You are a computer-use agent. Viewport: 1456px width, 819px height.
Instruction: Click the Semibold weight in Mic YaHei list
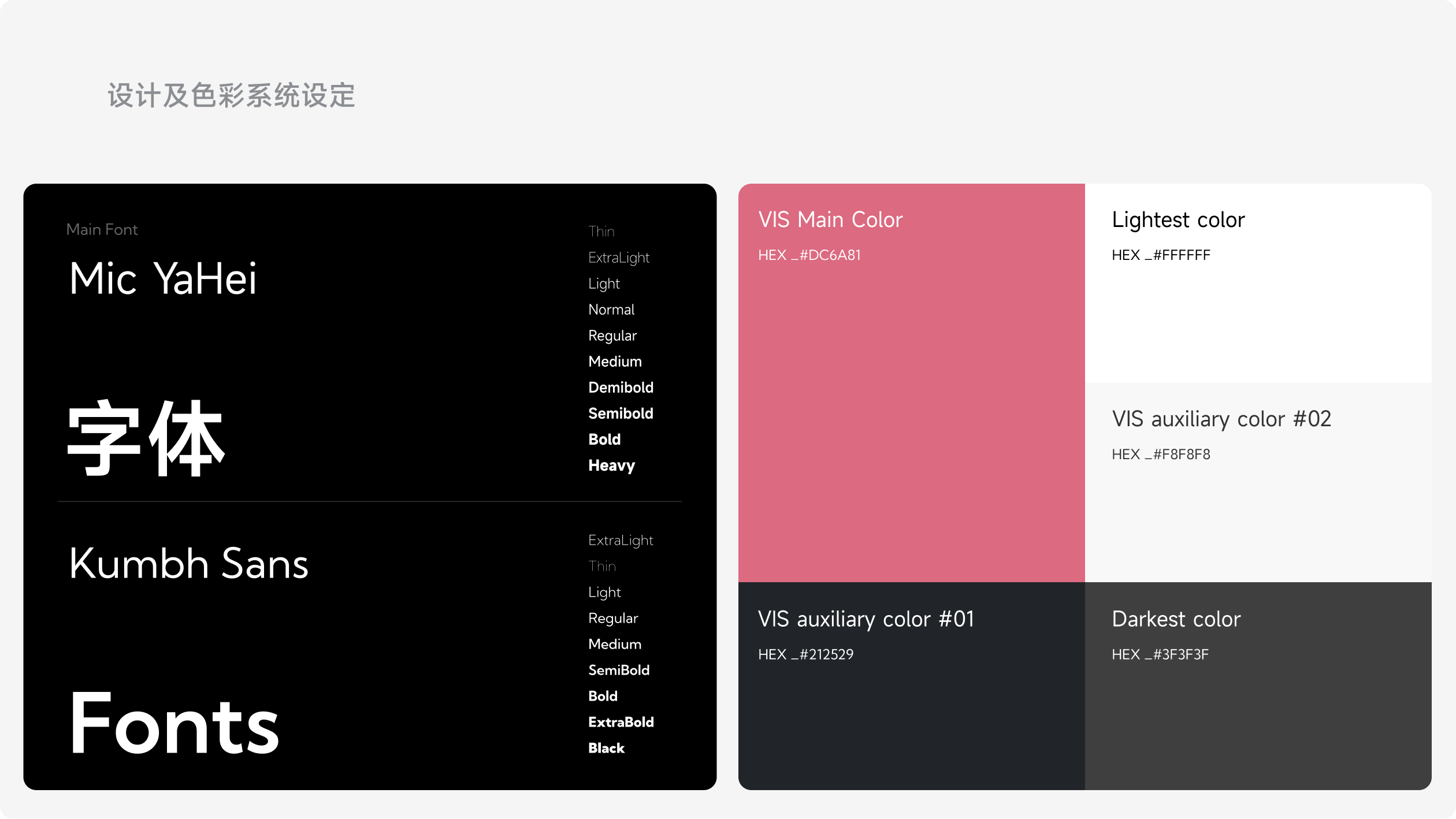tap(621, 414)
